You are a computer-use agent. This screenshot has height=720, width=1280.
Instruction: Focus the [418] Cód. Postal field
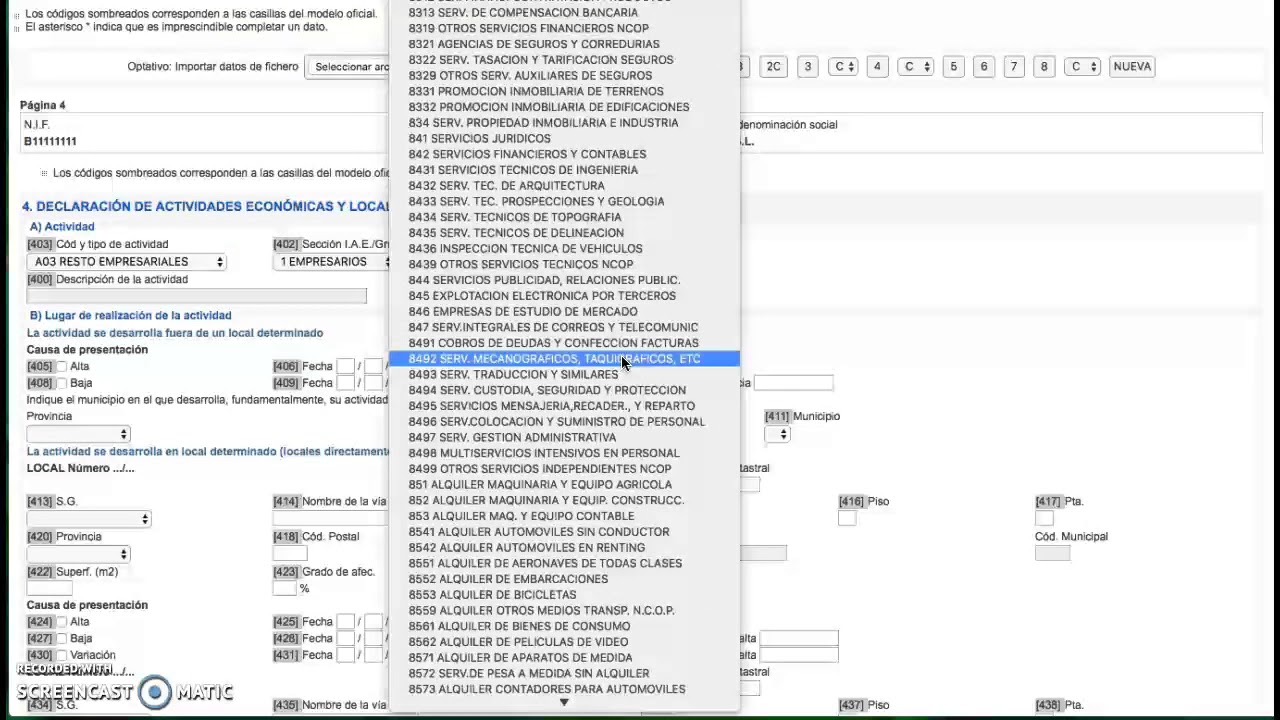click(x=290, y=553)
